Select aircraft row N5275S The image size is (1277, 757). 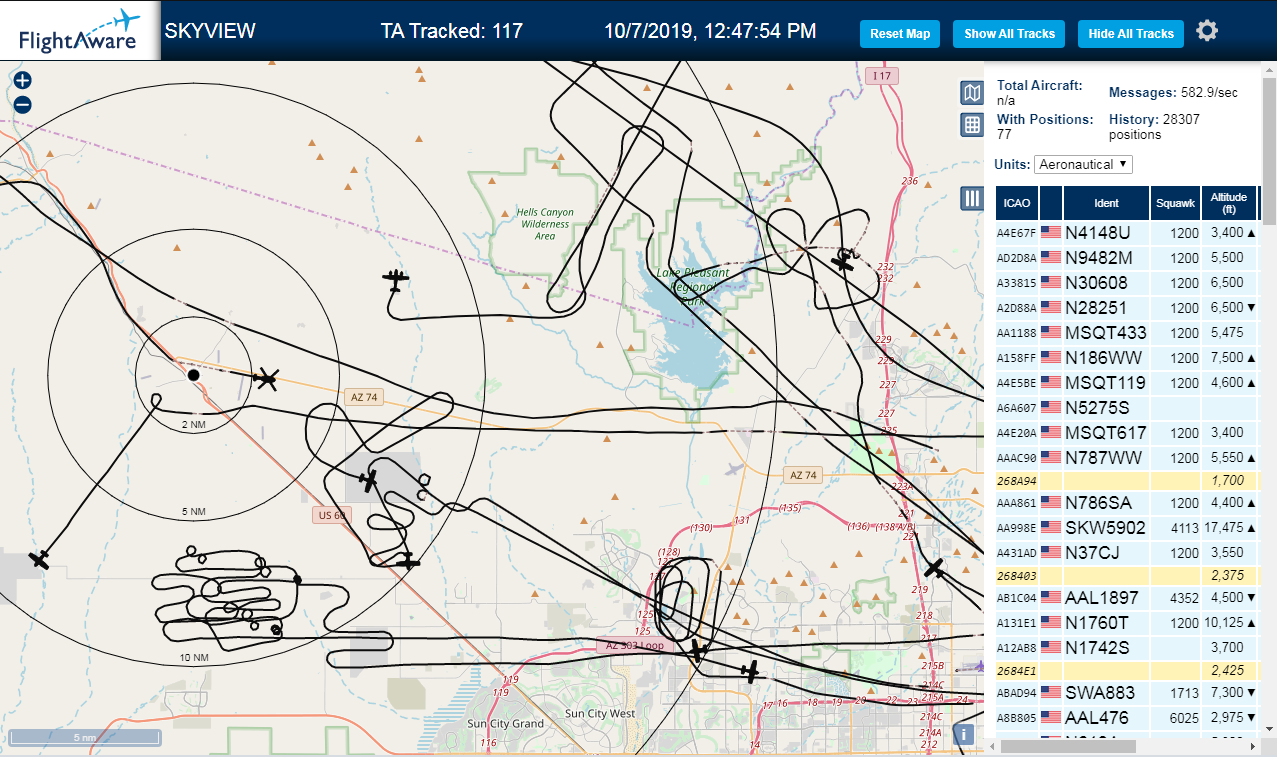(x=1126, y=408)
